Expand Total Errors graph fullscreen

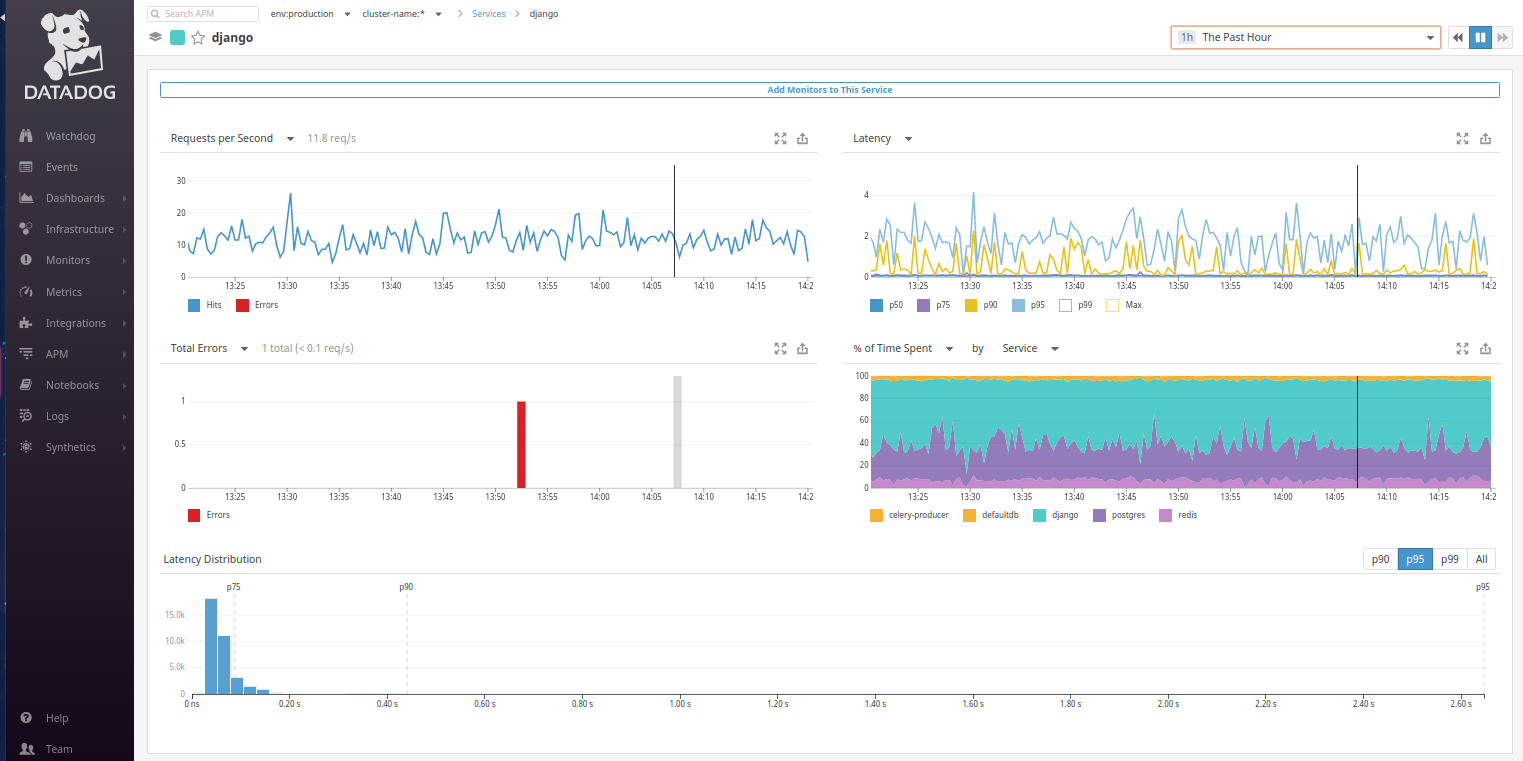[x=781, y=349]
